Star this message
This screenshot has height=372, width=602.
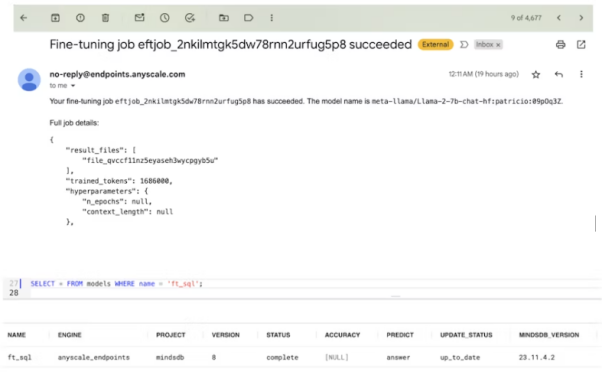tap(536, 74)
